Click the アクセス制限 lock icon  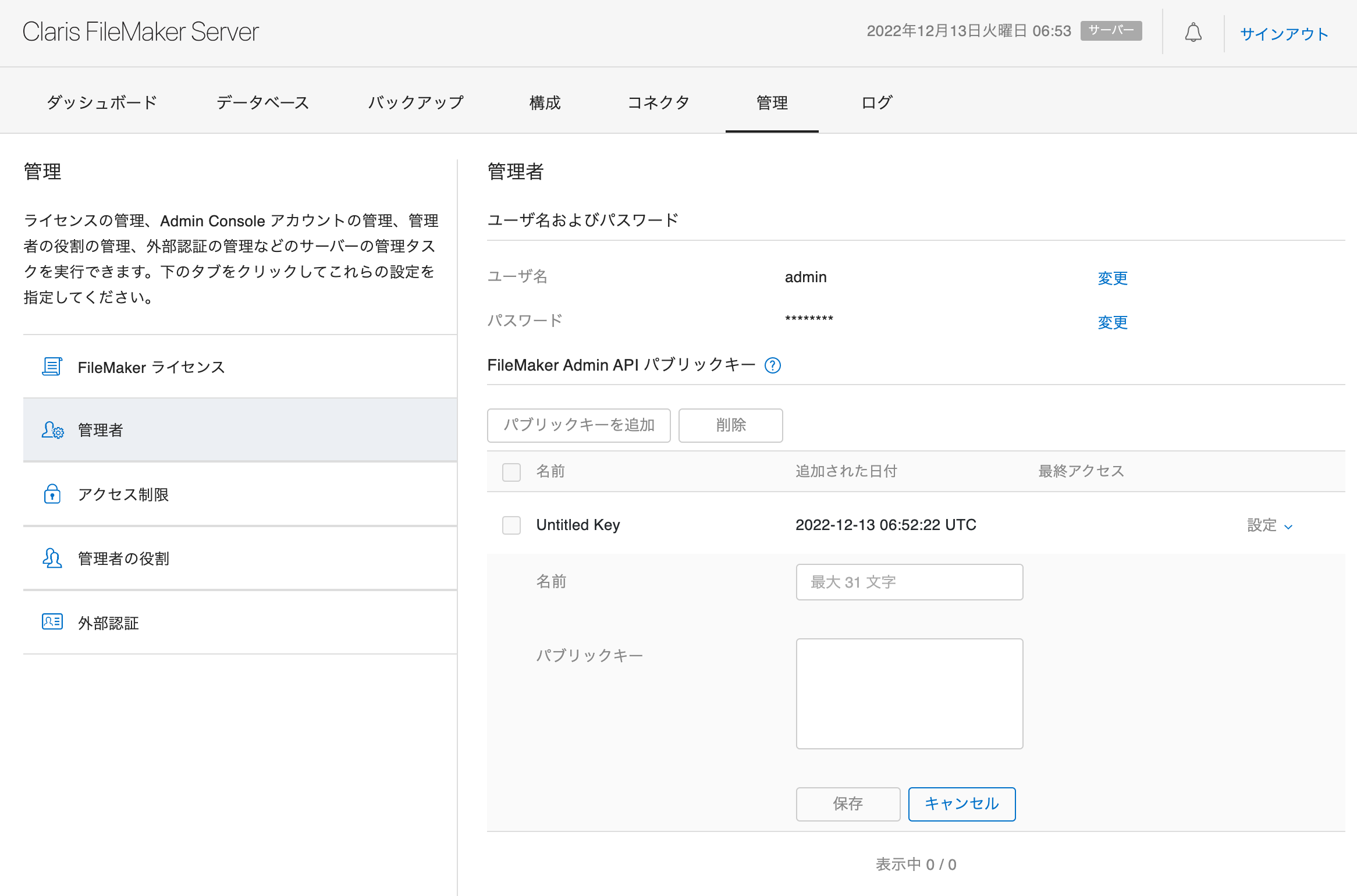52,494
